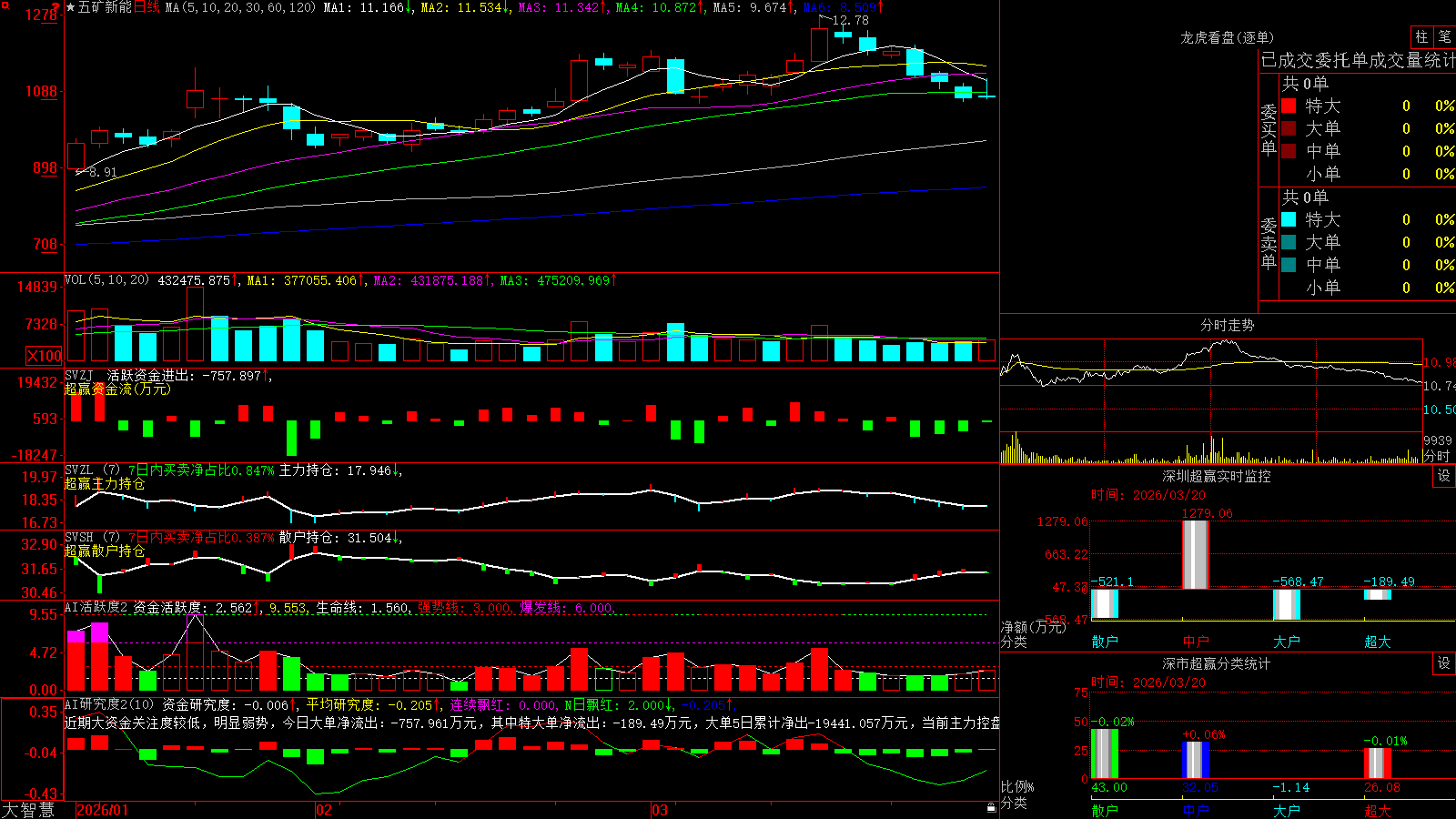Screen dimensions: 1456x819
Task: Click the 深市超赢分类统计 panel title
Action: [x=1217, y=663]
